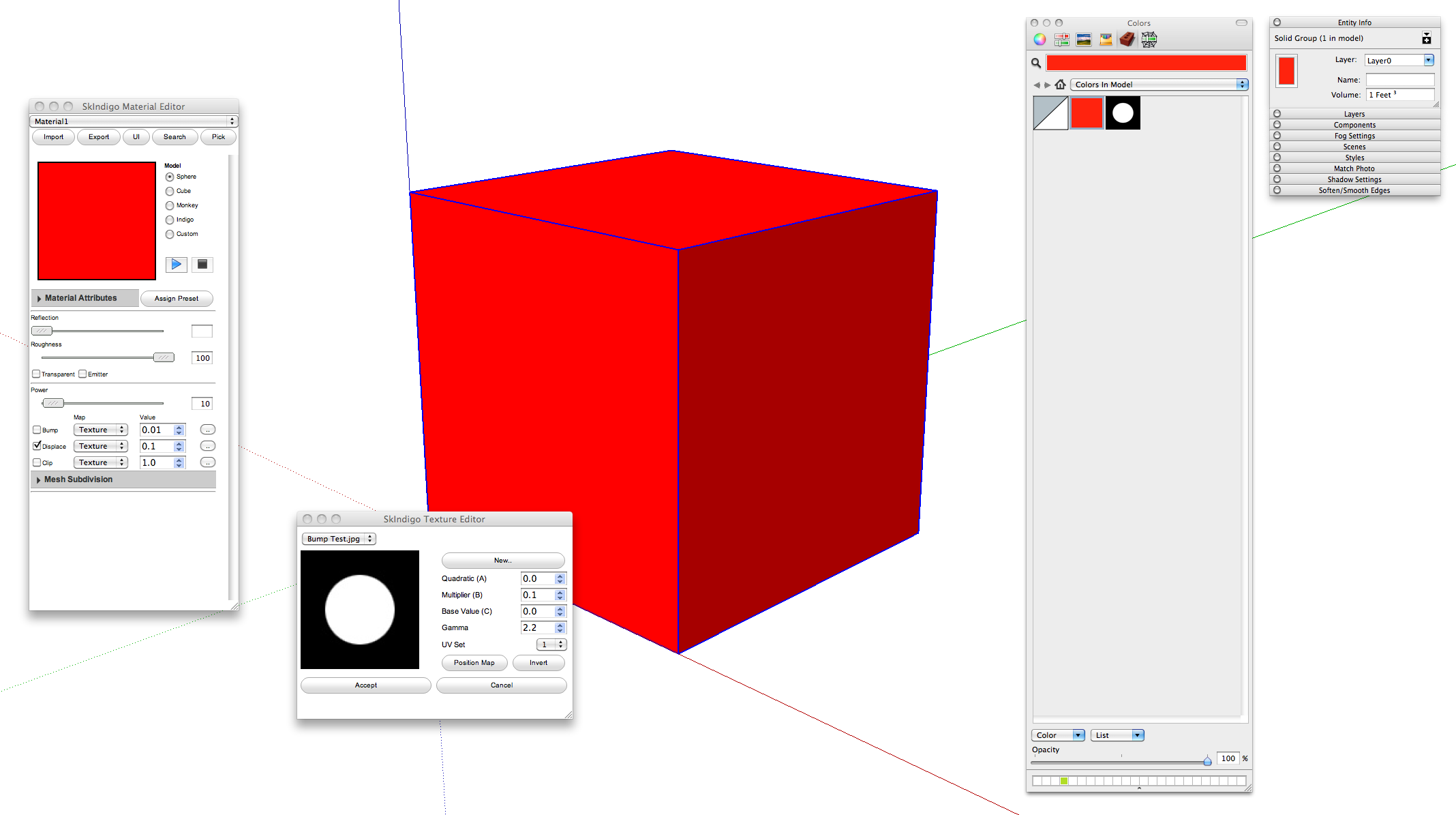The width and height of the screenshot is (1456, 815).
Task: Open the Colors In Model dropdown
Action: (1159, 85)
